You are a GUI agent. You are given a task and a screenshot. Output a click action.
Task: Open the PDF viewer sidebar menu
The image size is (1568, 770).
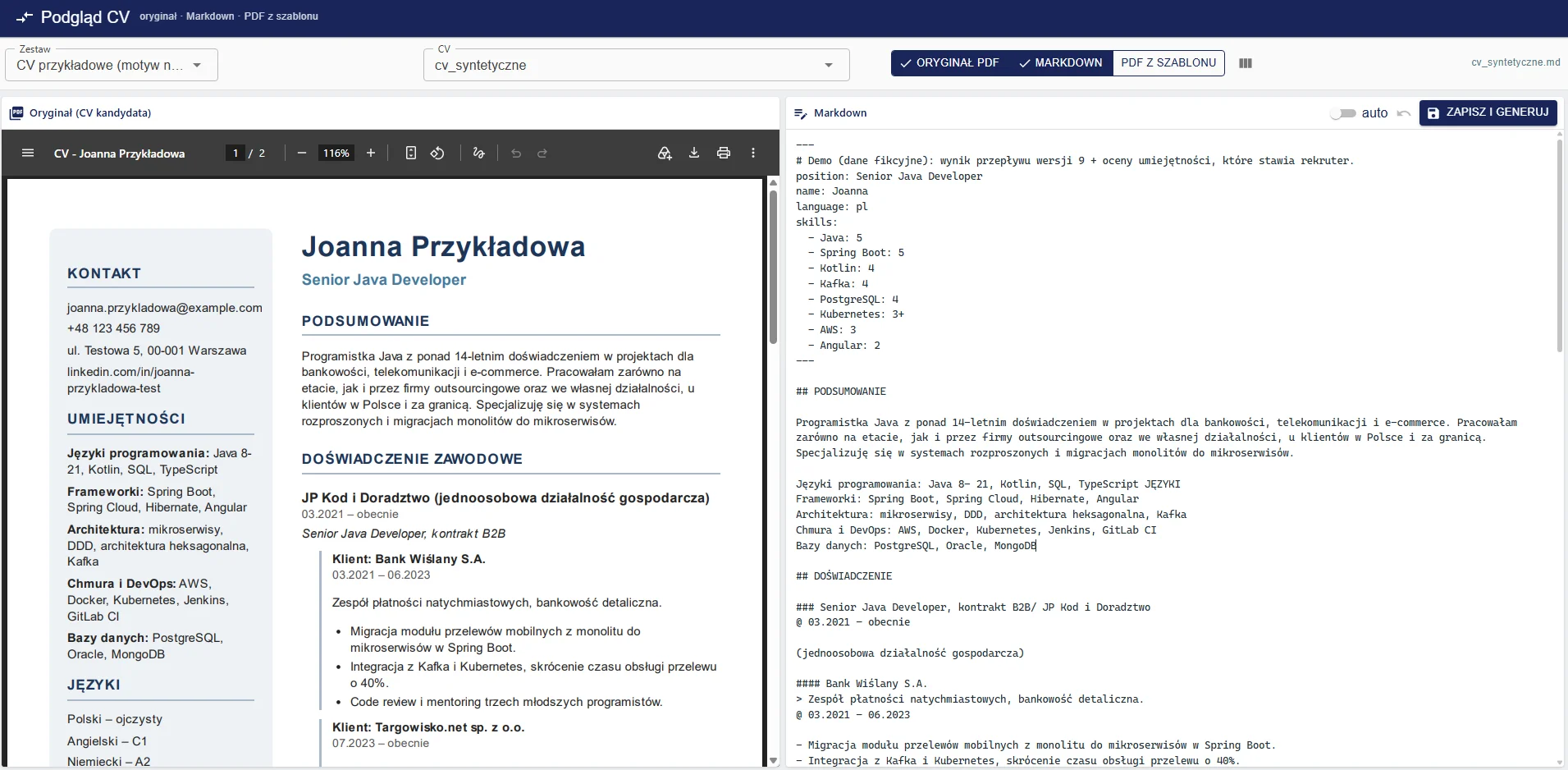(28, 154)
